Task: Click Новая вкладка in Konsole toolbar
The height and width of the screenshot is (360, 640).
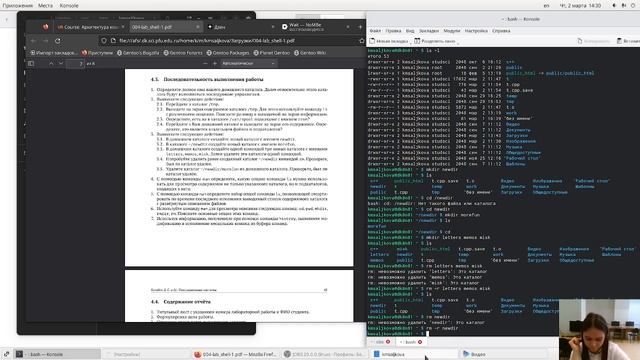Action: pos(389,41)
